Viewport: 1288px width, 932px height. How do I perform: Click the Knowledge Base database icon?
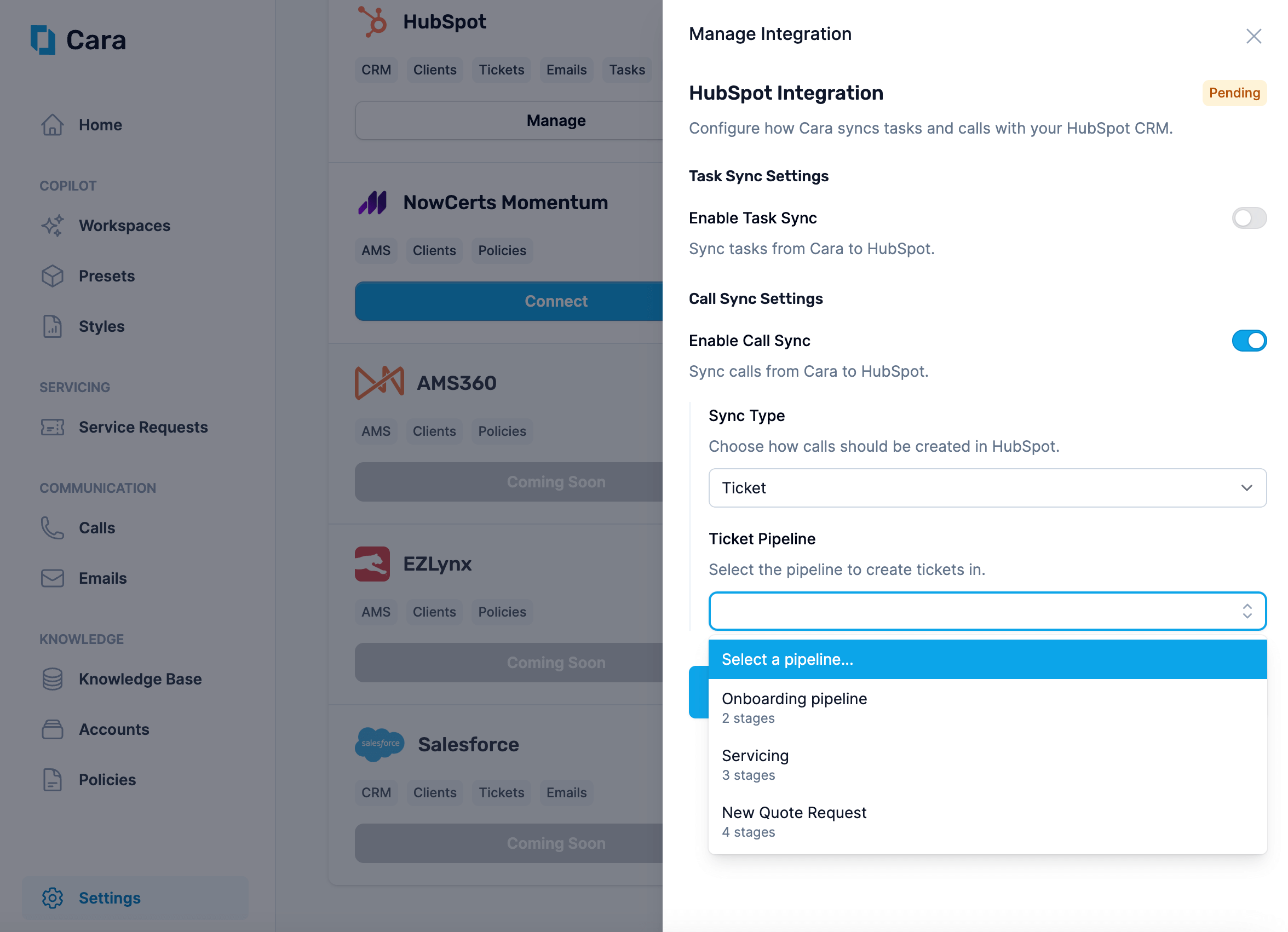click(x=52, y=678)
